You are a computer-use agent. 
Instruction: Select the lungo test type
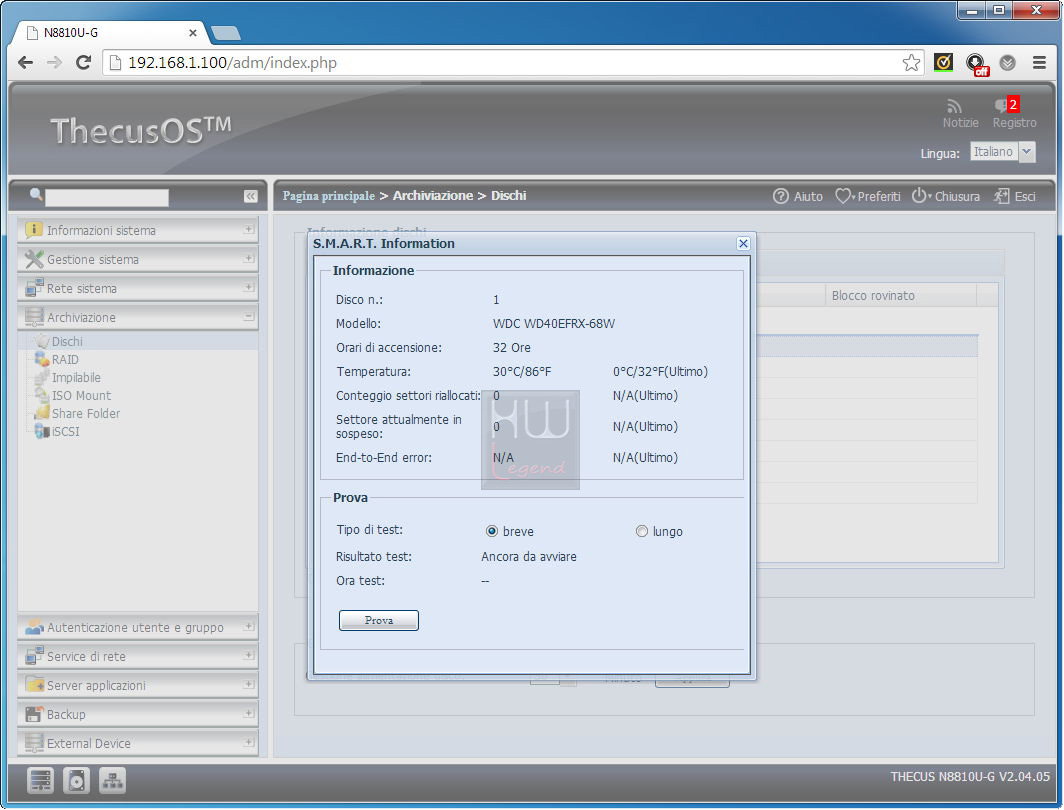641,531
